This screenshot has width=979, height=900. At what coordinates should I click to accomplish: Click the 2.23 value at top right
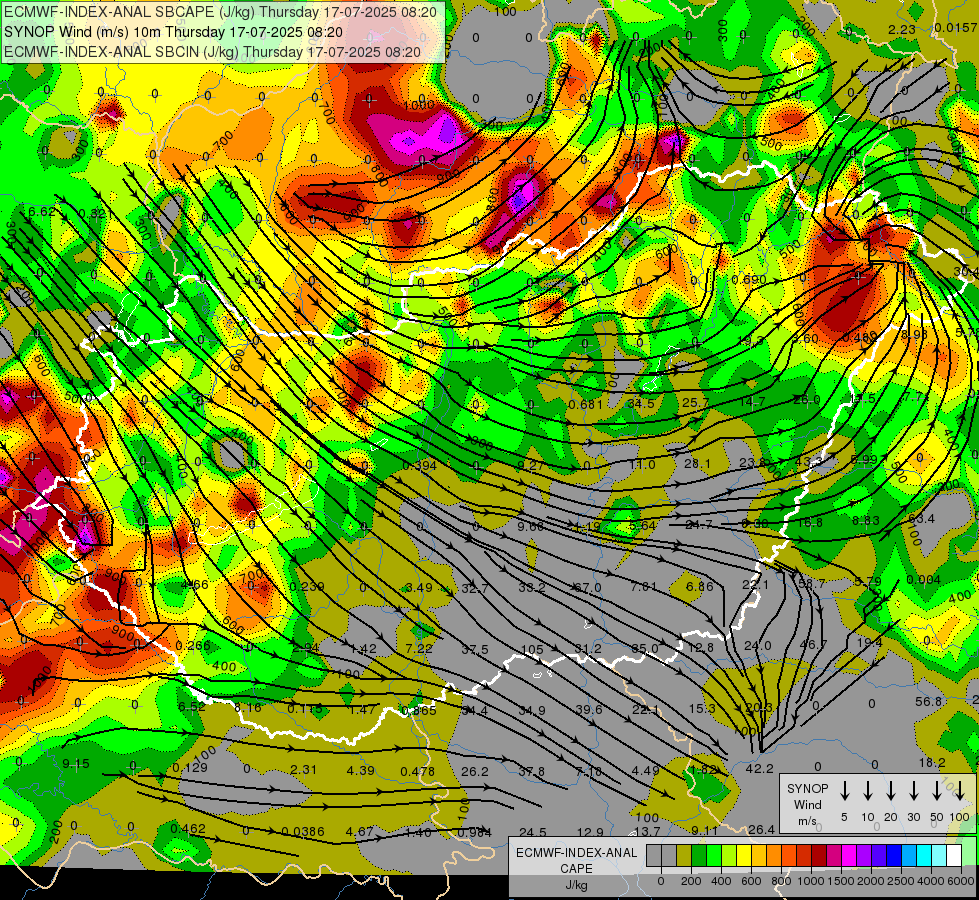point(902,29)
